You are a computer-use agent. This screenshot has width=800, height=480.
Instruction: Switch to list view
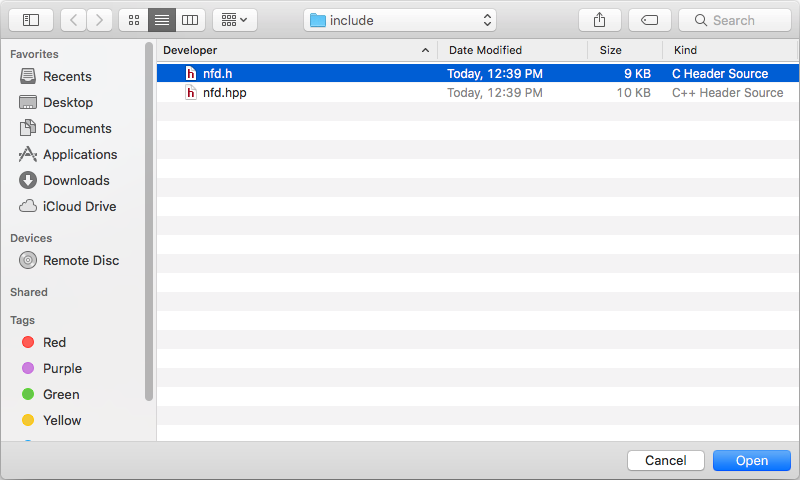(x=161, y=20)
